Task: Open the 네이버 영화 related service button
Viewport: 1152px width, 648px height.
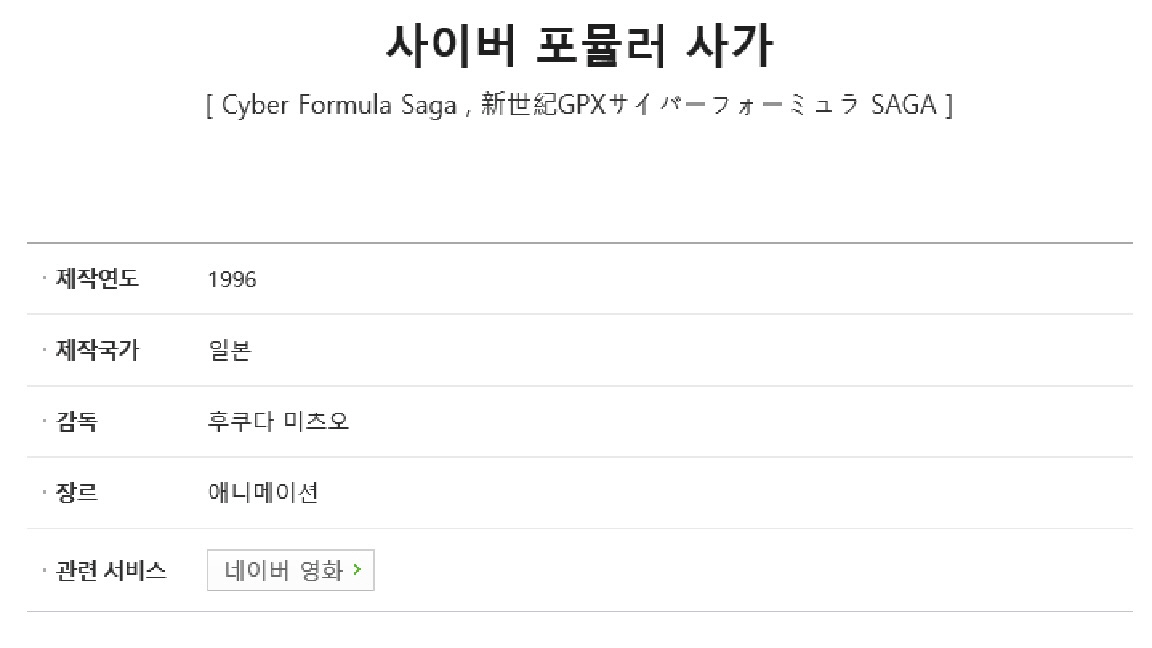Action: click(291, 570)
